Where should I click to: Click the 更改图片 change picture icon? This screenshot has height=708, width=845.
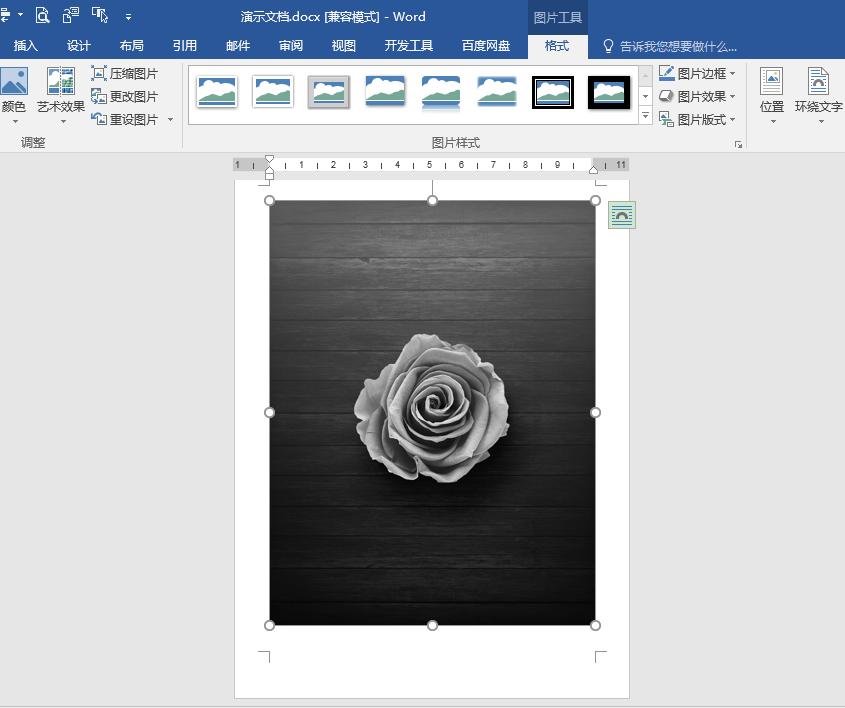point(99,96)
